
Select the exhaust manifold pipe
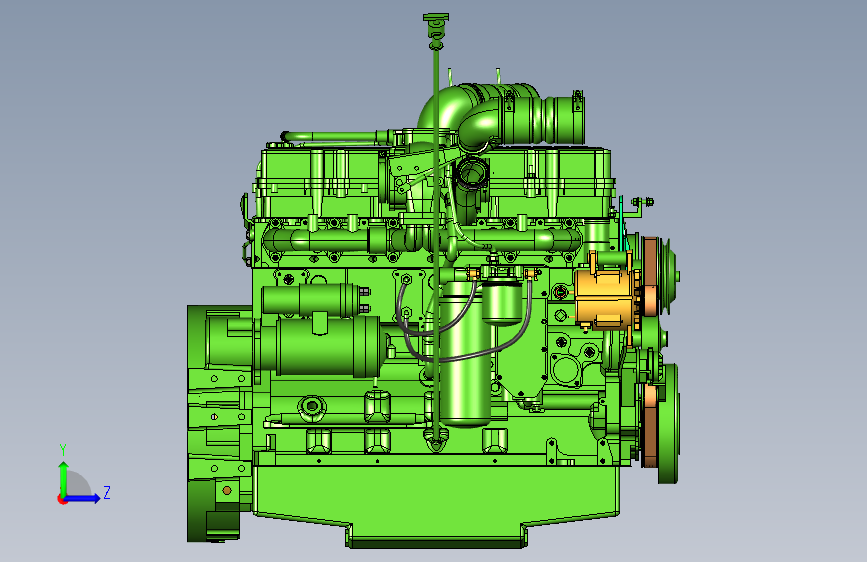pyautogui.click(x=420, y=240)
